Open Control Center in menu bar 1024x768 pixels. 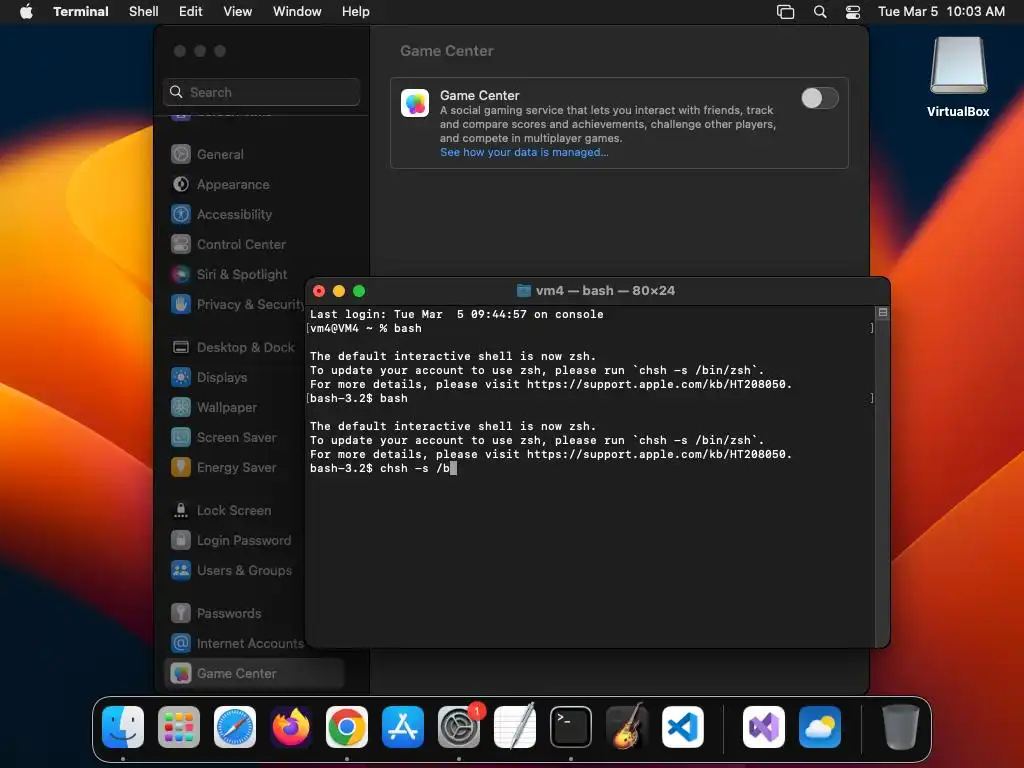(853, 11)
